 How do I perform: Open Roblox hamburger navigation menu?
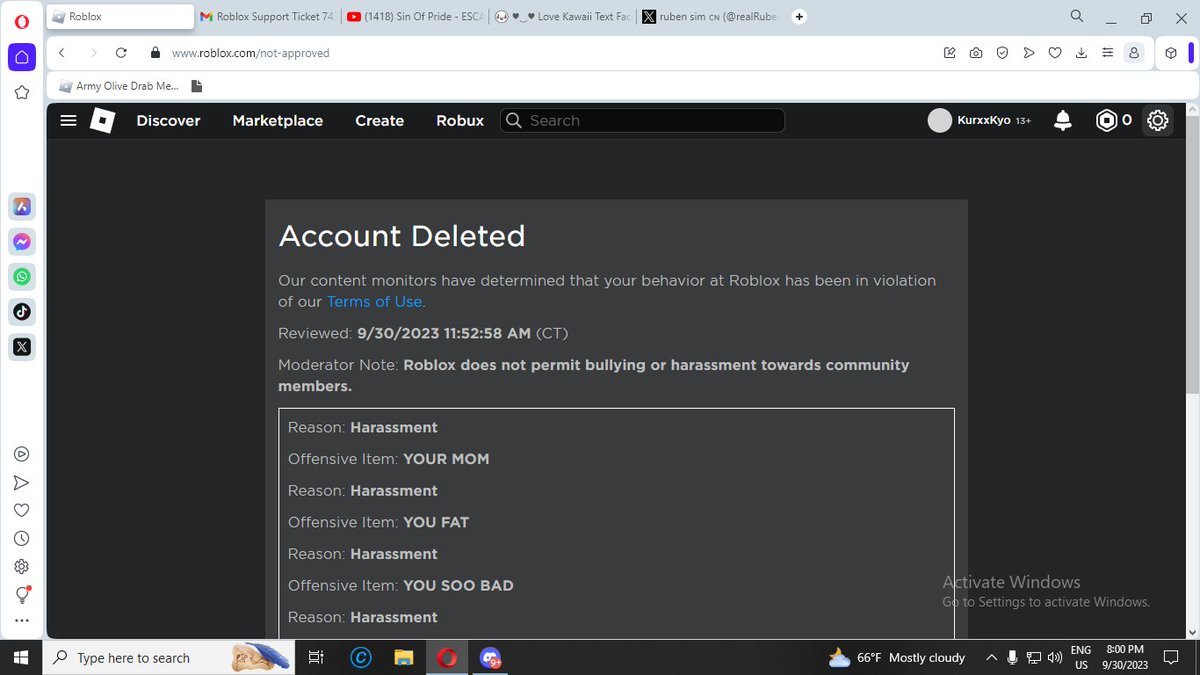68,121
